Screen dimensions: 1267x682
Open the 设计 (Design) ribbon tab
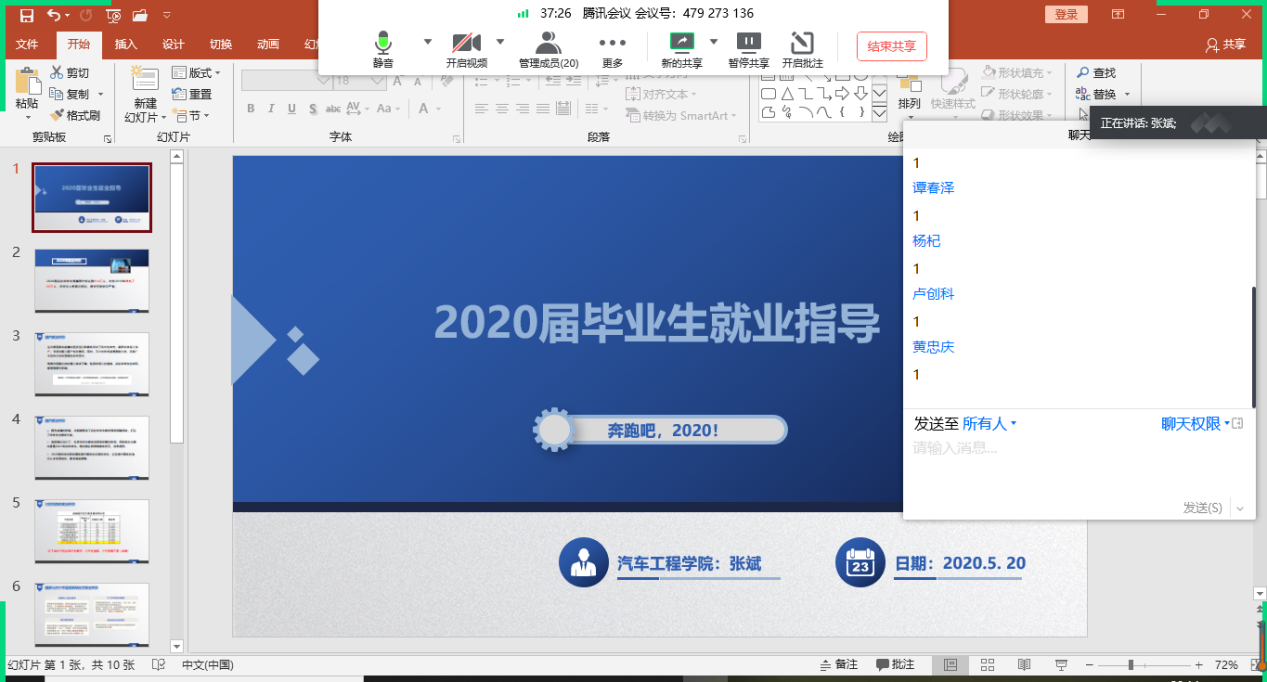click(173, 45)
